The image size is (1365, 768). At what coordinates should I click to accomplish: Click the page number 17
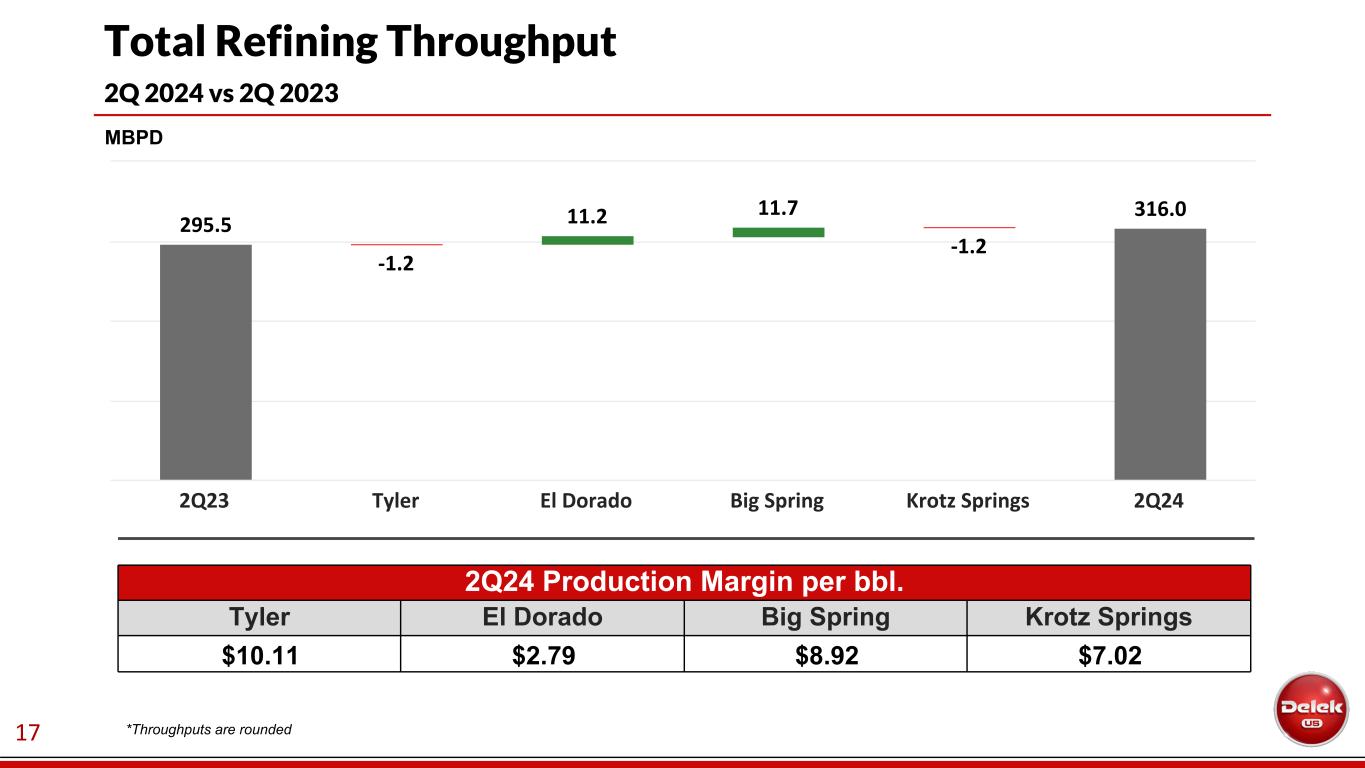pyautogui.click(x=27, y=734)
